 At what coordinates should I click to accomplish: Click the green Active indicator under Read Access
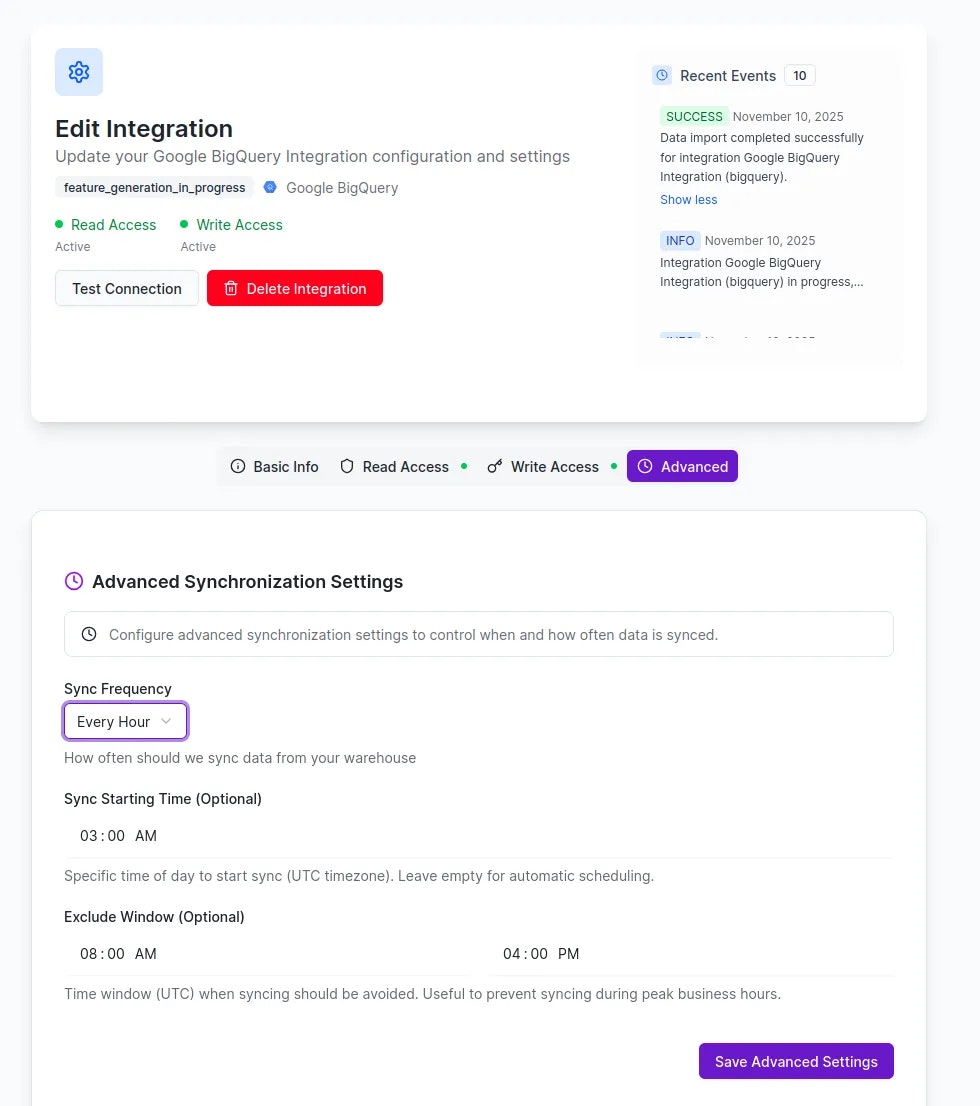click(61, 225)
